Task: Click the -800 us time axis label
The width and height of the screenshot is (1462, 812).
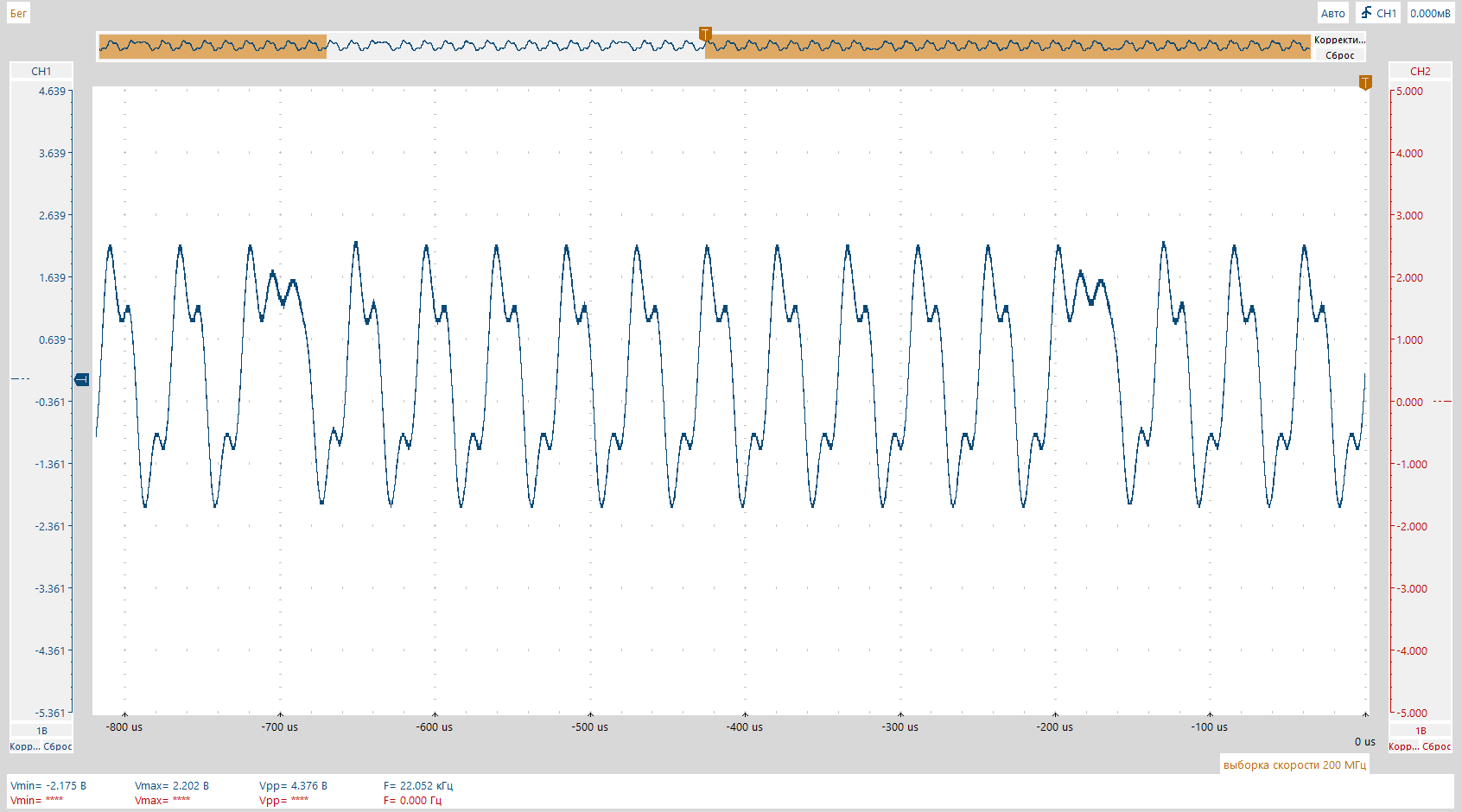Action: click(x=124, y=726)
